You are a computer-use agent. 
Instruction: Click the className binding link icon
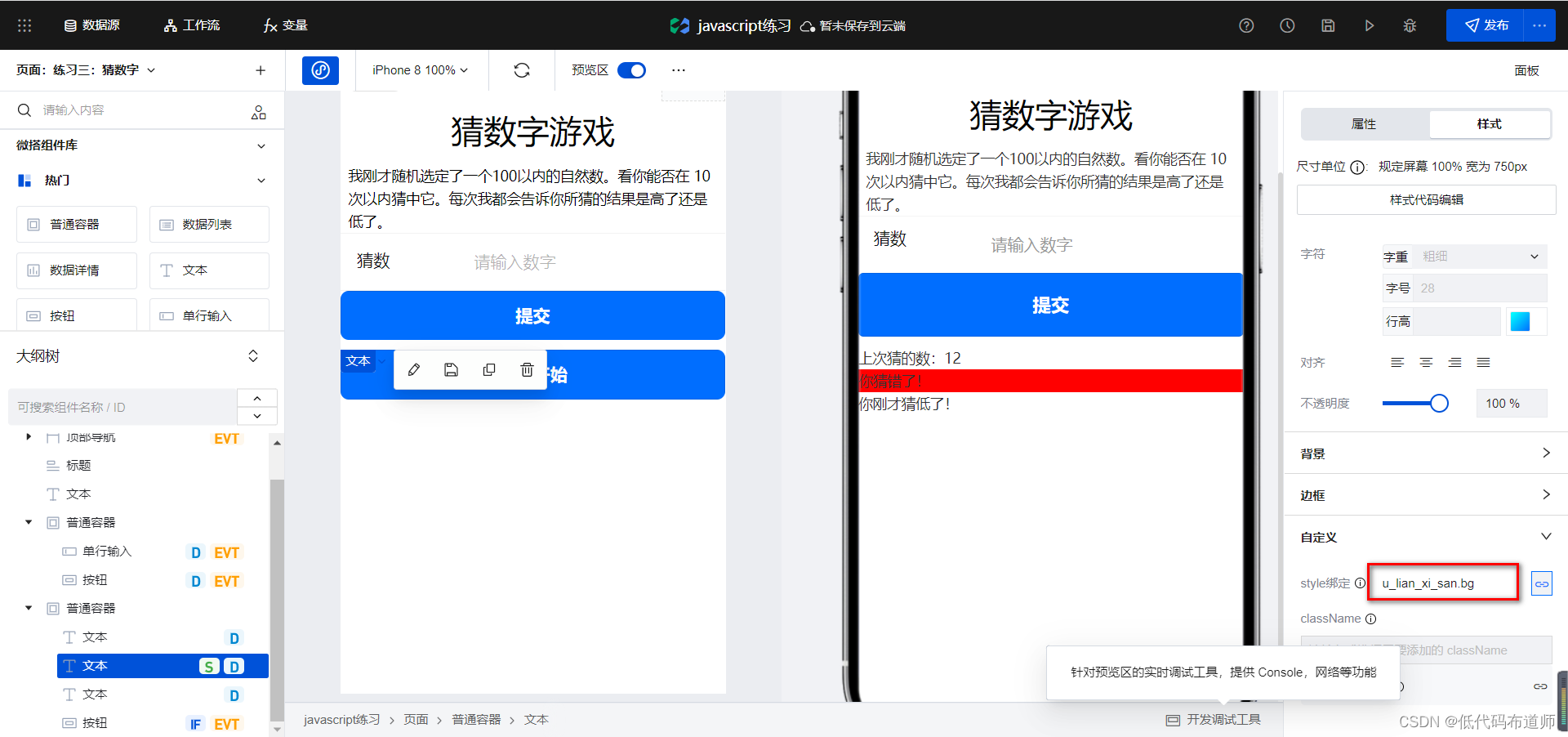tap(1540, 686)
